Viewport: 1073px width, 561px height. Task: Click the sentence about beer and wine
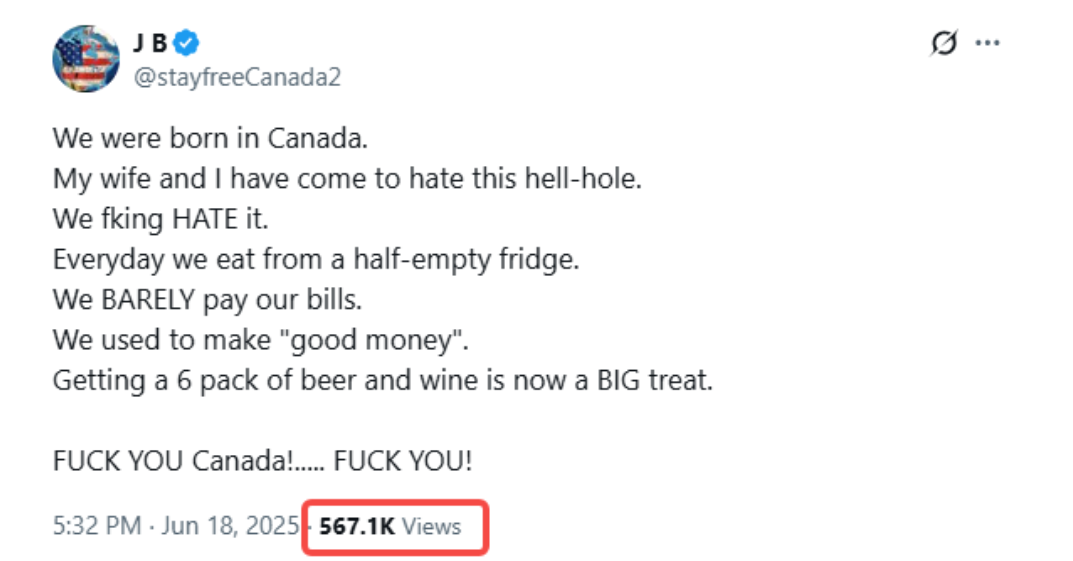coord(382,381)
